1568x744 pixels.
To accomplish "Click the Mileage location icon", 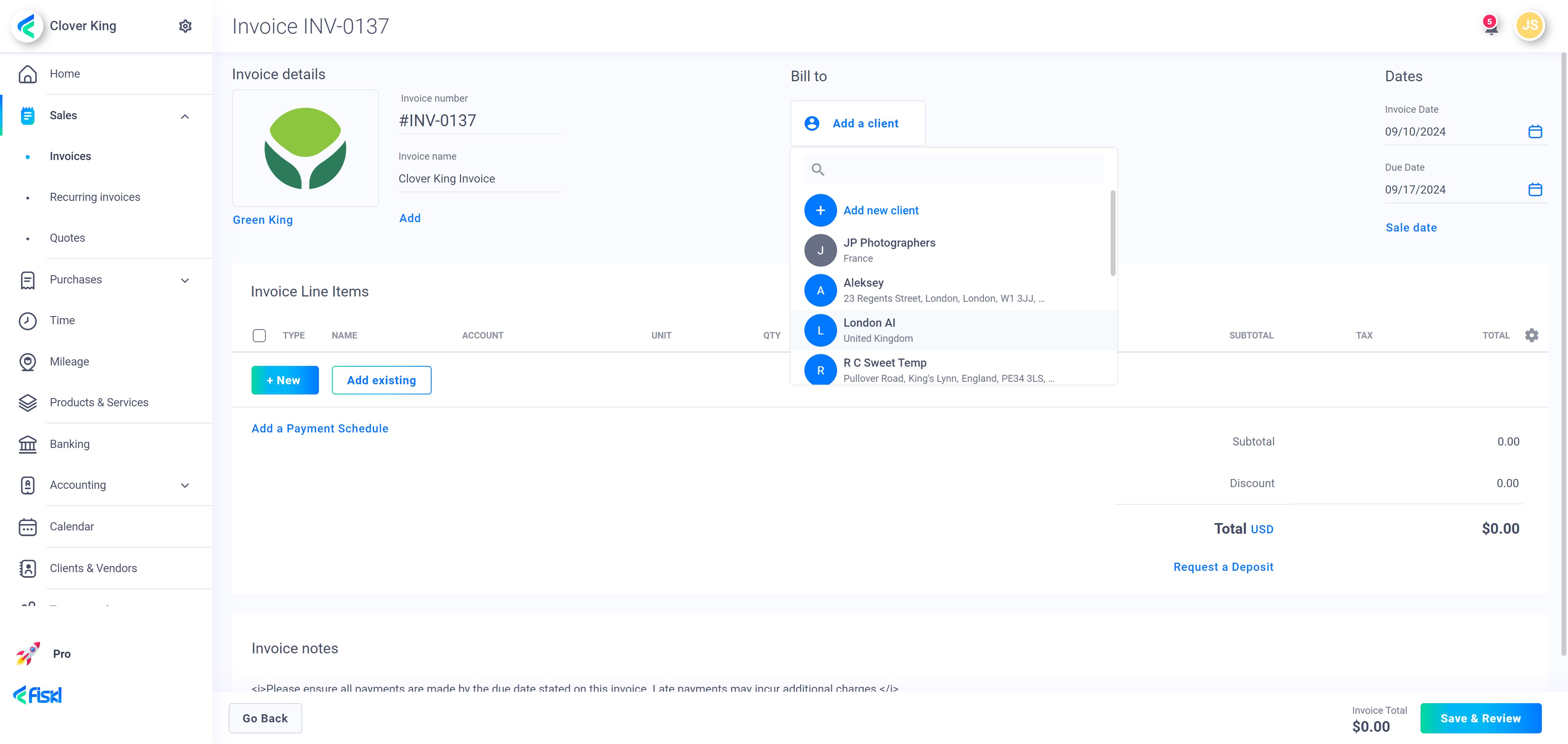I will [x=27, y=362].
